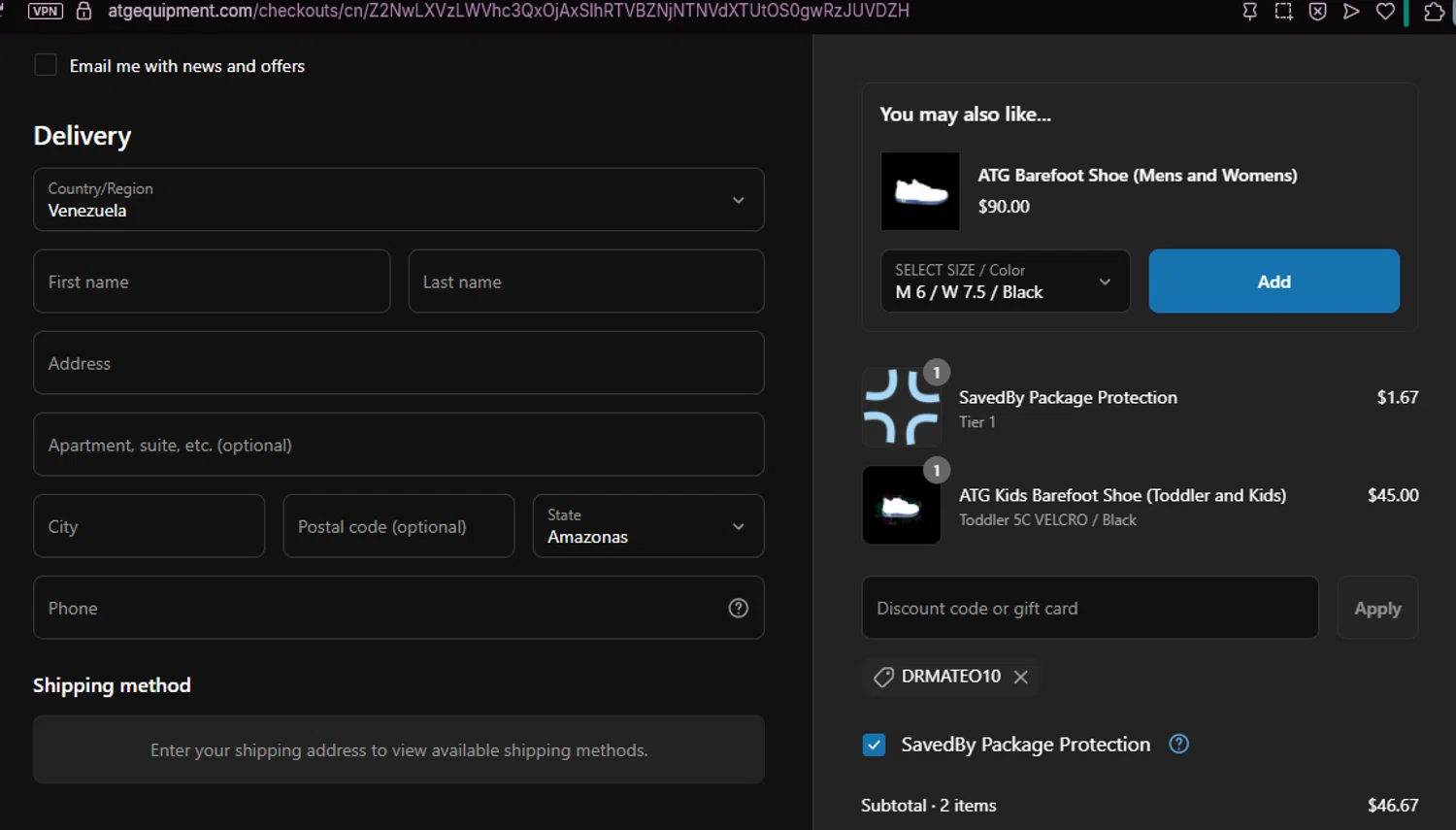Click into the Address field
Screen dimensions: 1456x830
(399, 363)
